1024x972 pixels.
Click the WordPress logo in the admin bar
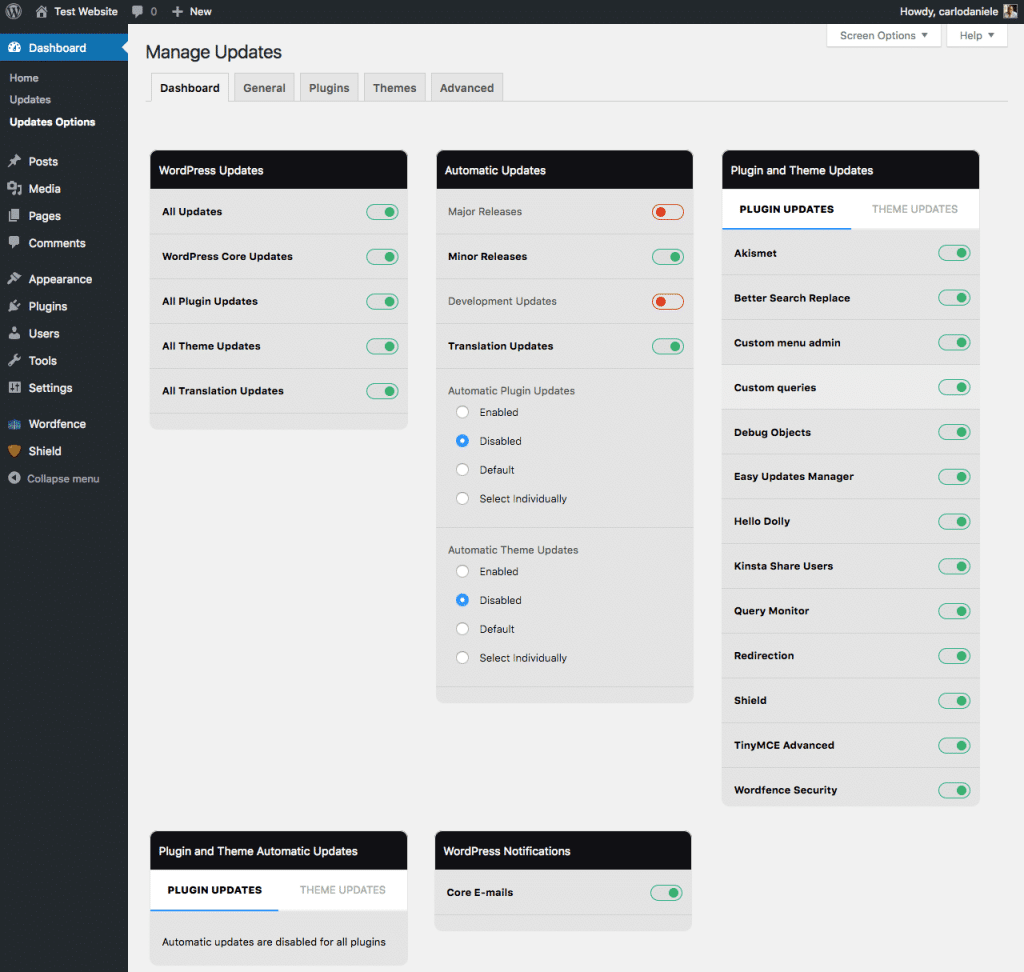tap(13, 11)
